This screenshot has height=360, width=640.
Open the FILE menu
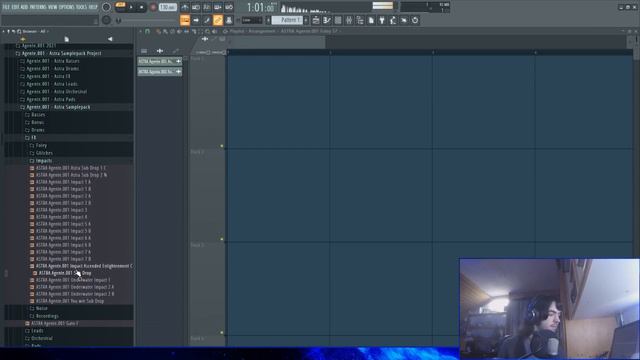6,7
